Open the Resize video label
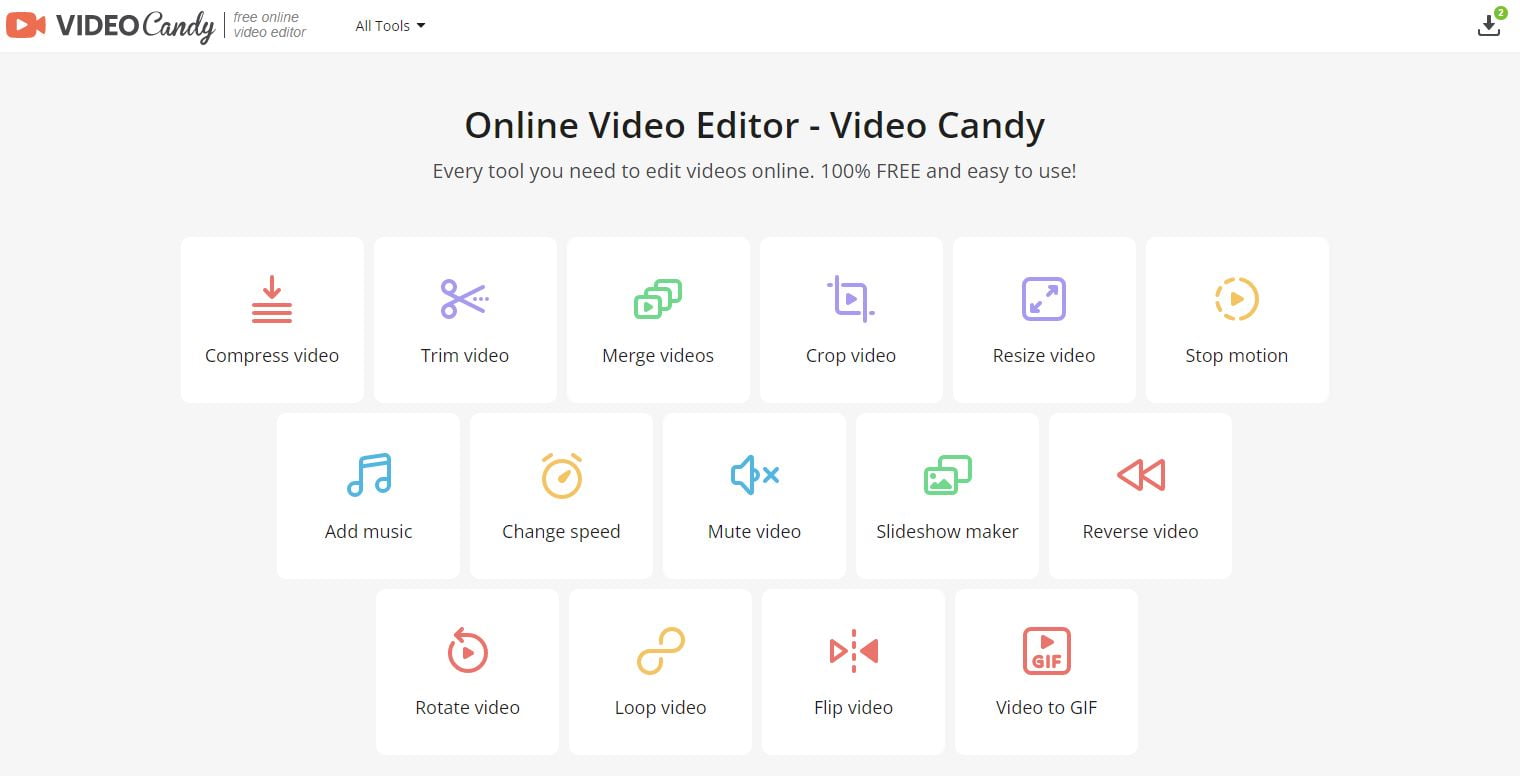The image size is (1520, 776). (x=1044, y=356)
